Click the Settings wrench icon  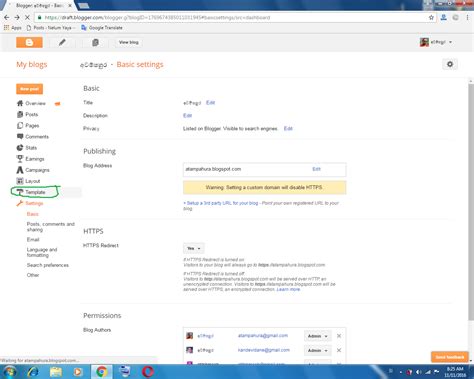(20, 203)
